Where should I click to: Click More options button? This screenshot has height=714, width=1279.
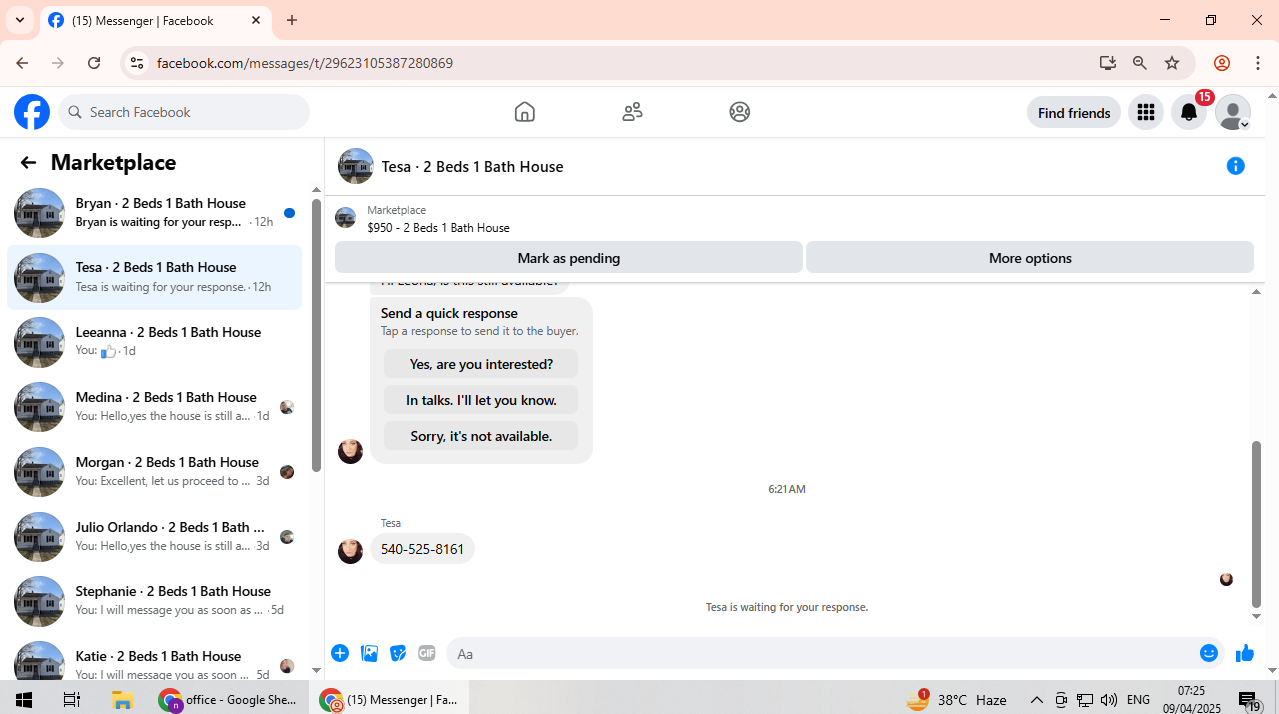[x=1030, y=258]
